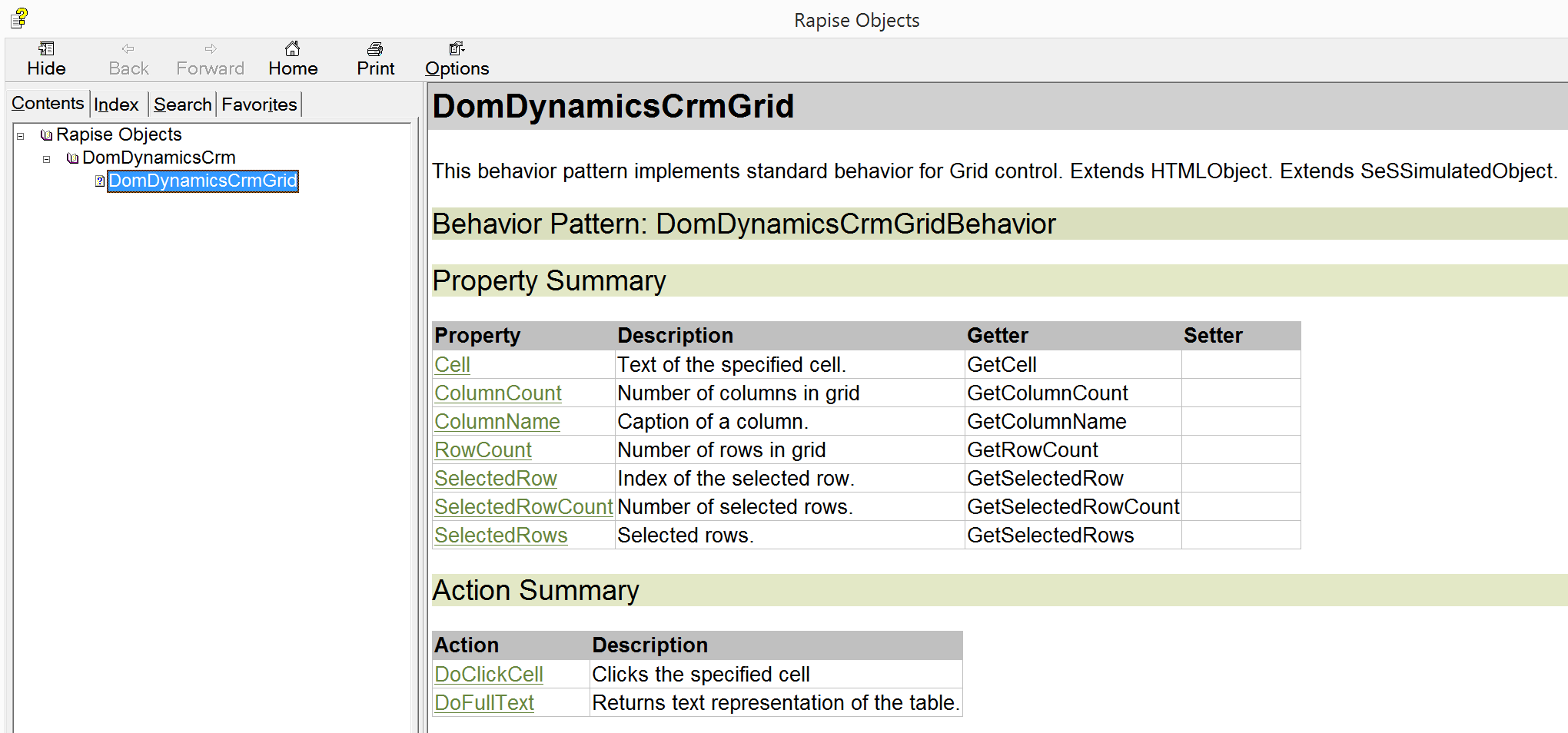Click the help app icon in title bar
The width and height of the screenshot is (1568, 733).
(x=19, y=18)
